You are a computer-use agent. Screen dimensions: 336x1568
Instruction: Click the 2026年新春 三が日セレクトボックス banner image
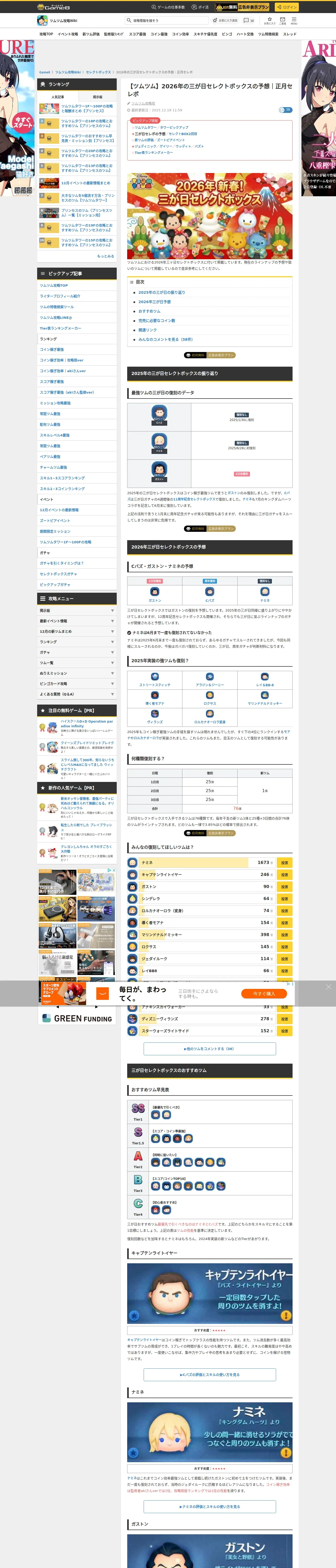point(210,216)
